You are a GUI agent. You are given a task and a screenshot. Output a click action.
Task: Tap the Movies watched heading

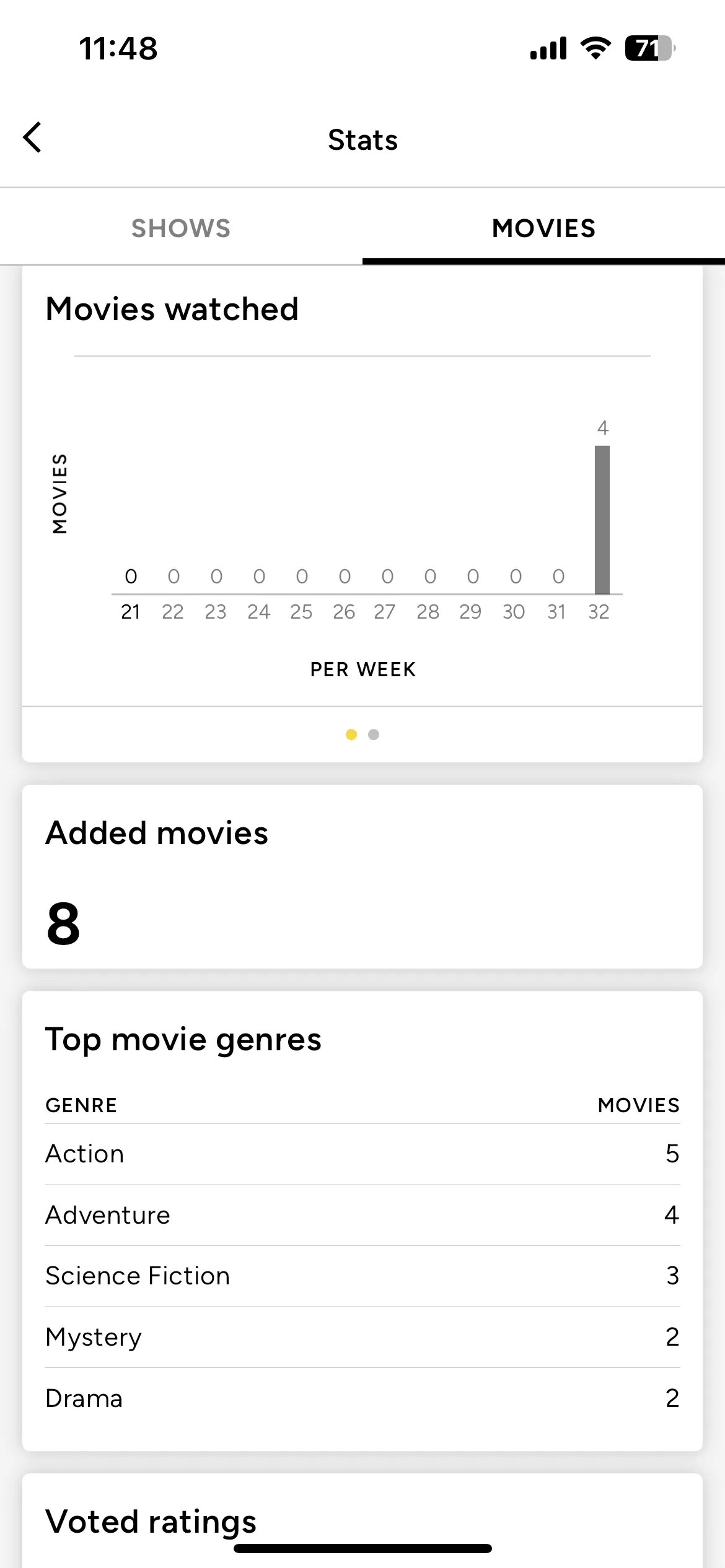click(172, 308)
